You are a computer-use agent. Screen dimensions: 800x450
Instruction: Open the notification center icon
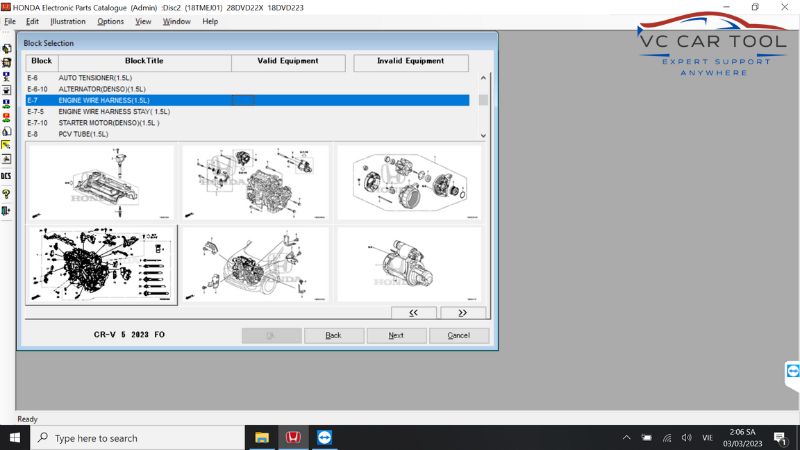coord(779,437)
